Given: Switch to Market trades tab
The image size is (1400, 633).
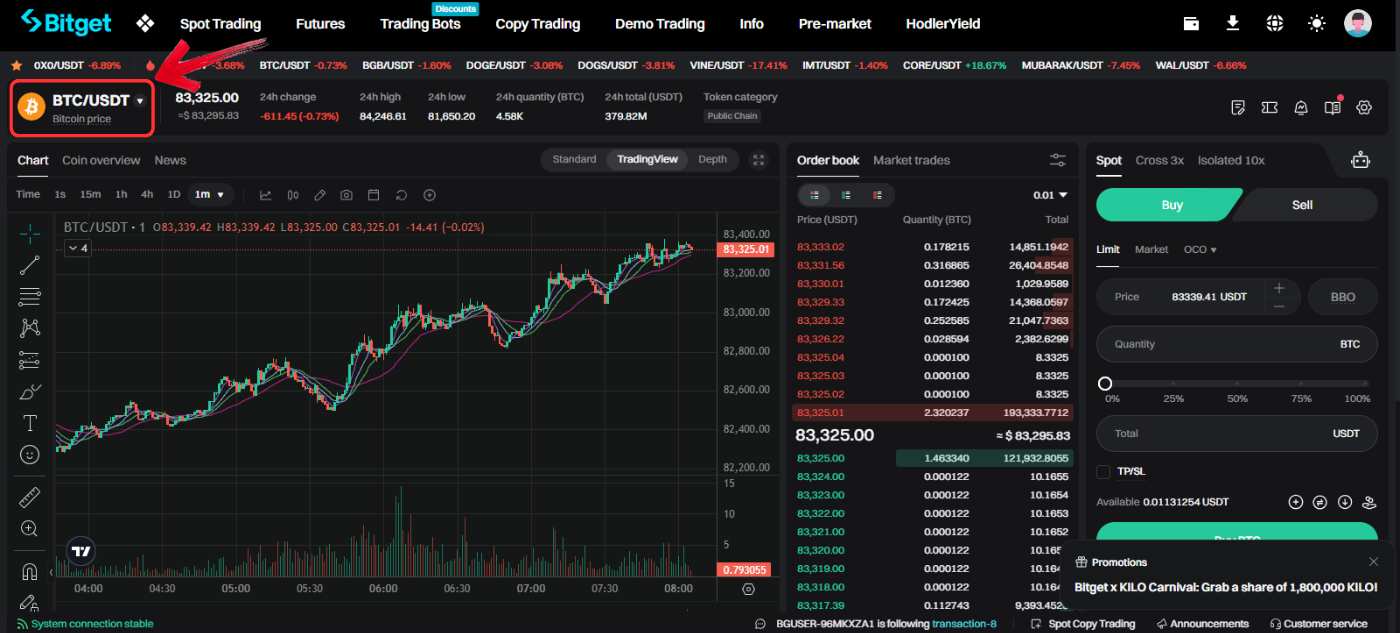Looking at the screenshot, I should [911, 160].
